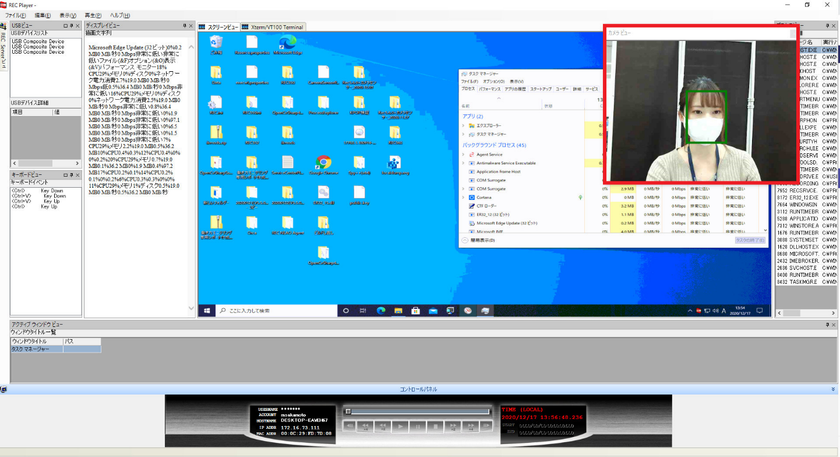Open the ファイル menu
Screen dimensions: 840x457
click(16, 16)
